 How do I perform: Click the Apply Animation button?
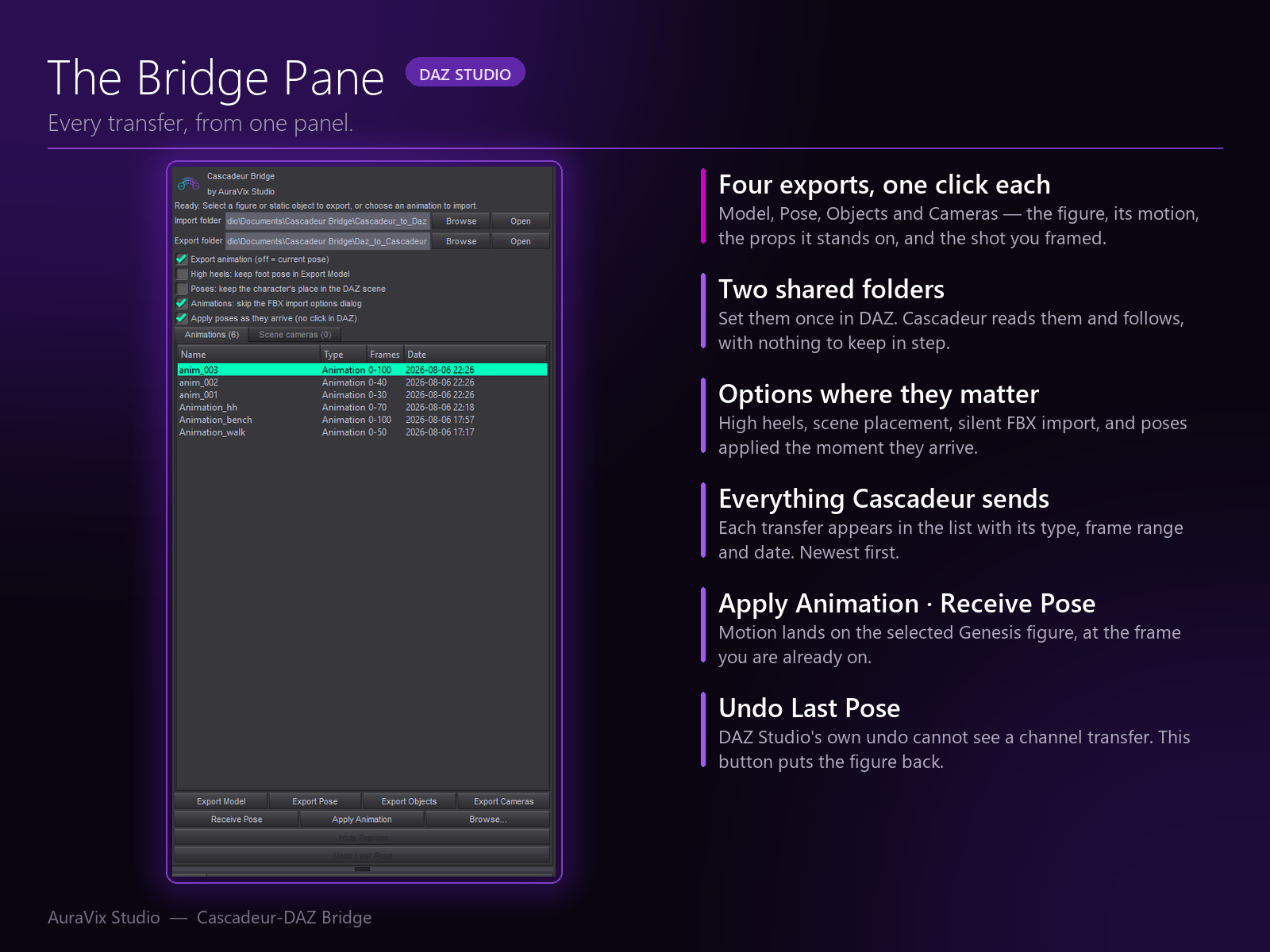[362, 820]
